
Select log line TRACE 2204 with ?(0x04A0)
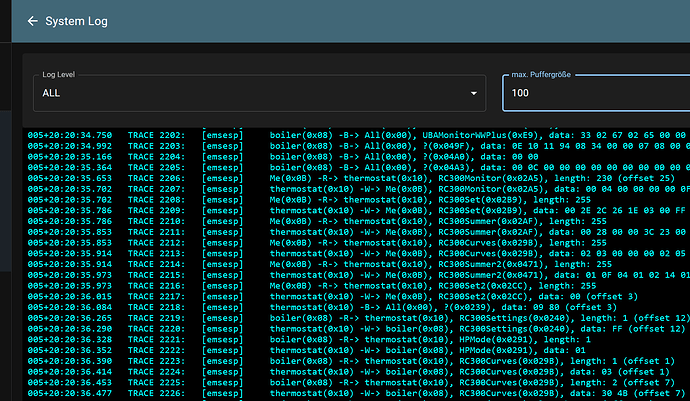283,157
